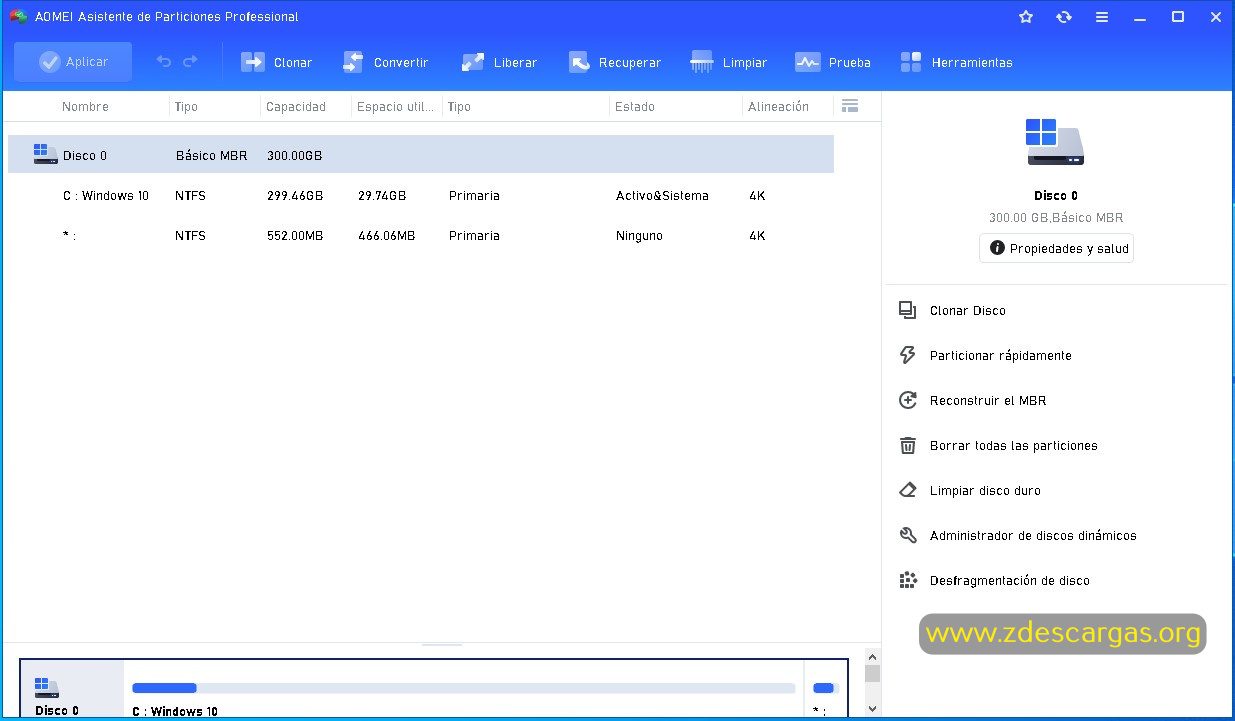Click Clonar Disco option

tap(968, 311)
